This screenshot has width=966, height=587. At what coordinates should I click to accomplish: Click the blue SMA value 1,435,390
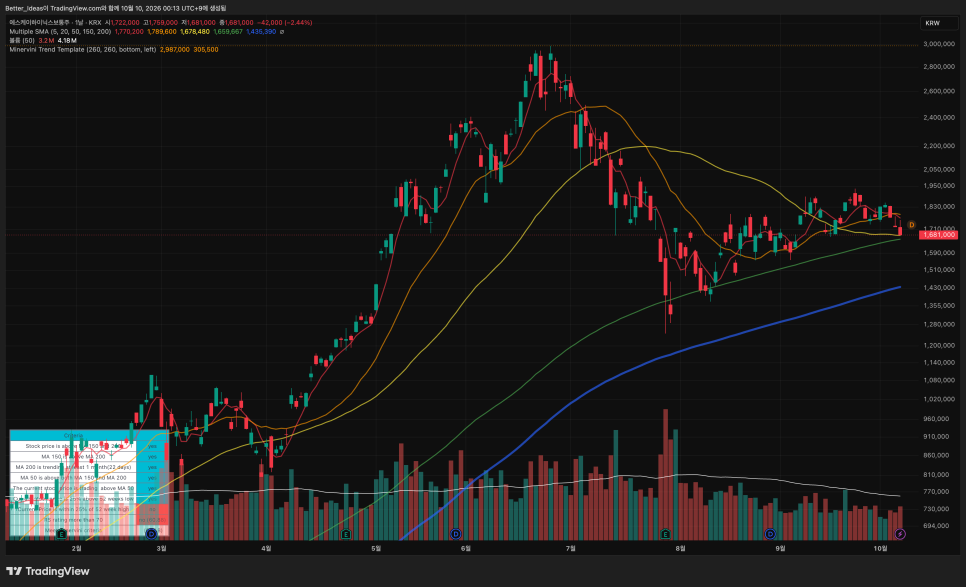pyautogui.click(x=261, y=31)
